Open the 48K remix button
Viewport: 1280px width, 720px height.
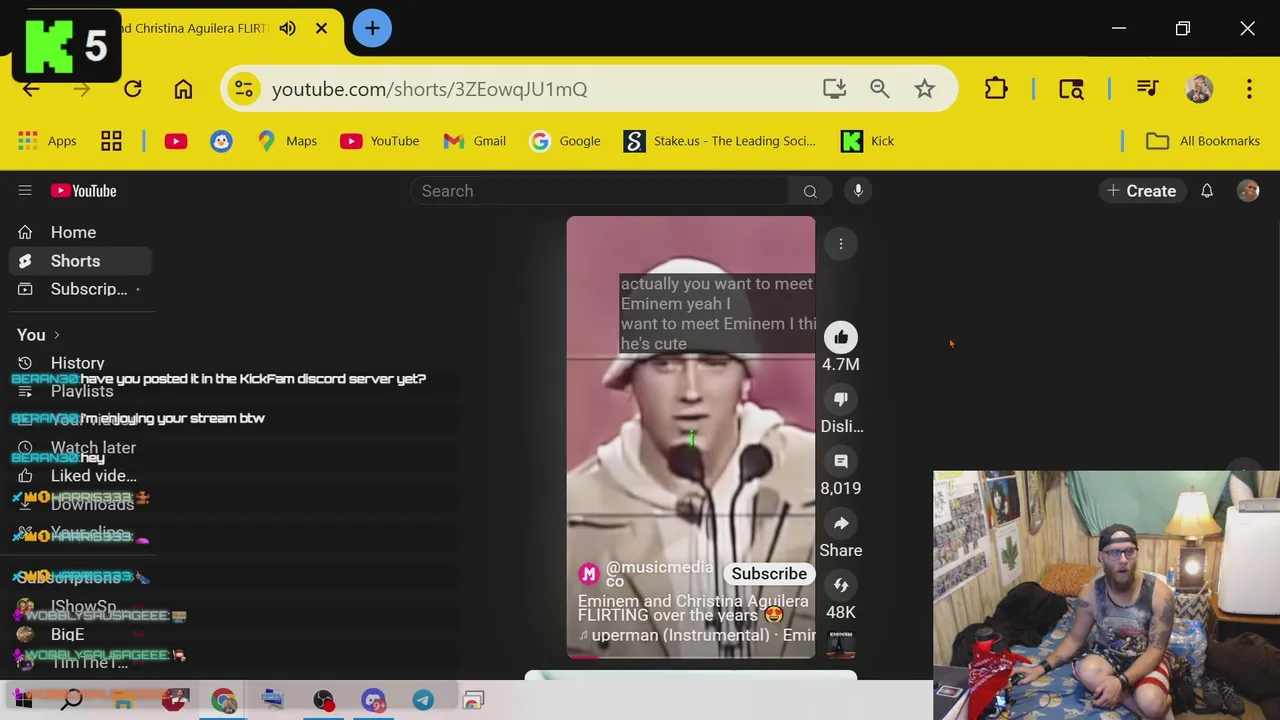841,585
